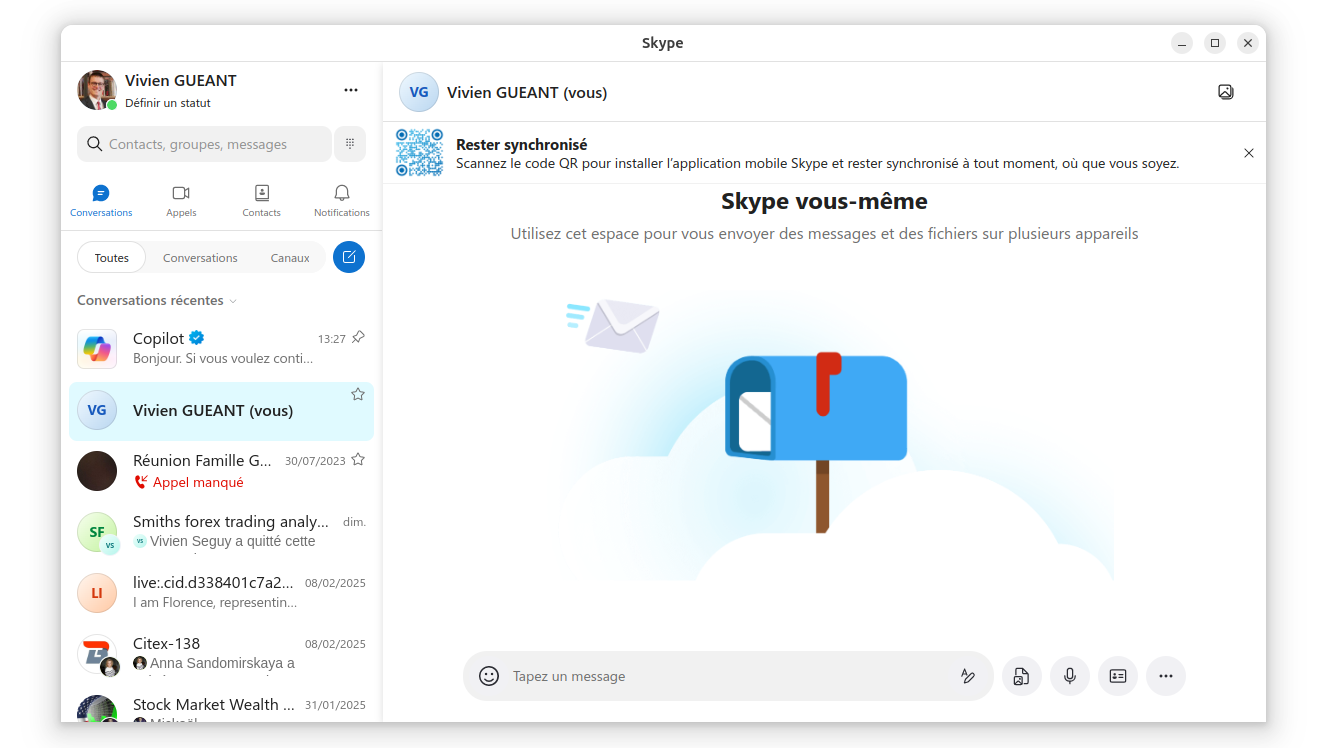Image resolution: width=1327 pixels, height=748 pixels.
Task: Open Smiths forex trading conversation
Action: (221, 532)
